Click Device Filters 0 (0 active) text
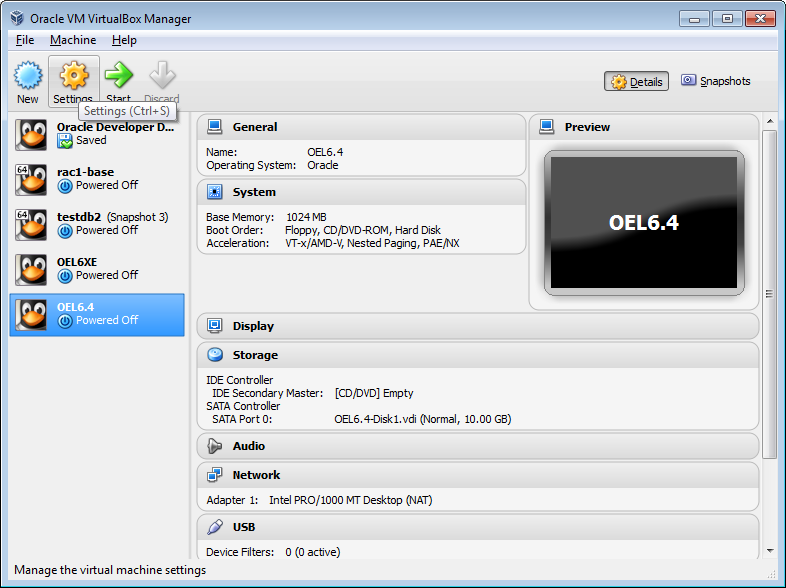 [x=273, y=552]
